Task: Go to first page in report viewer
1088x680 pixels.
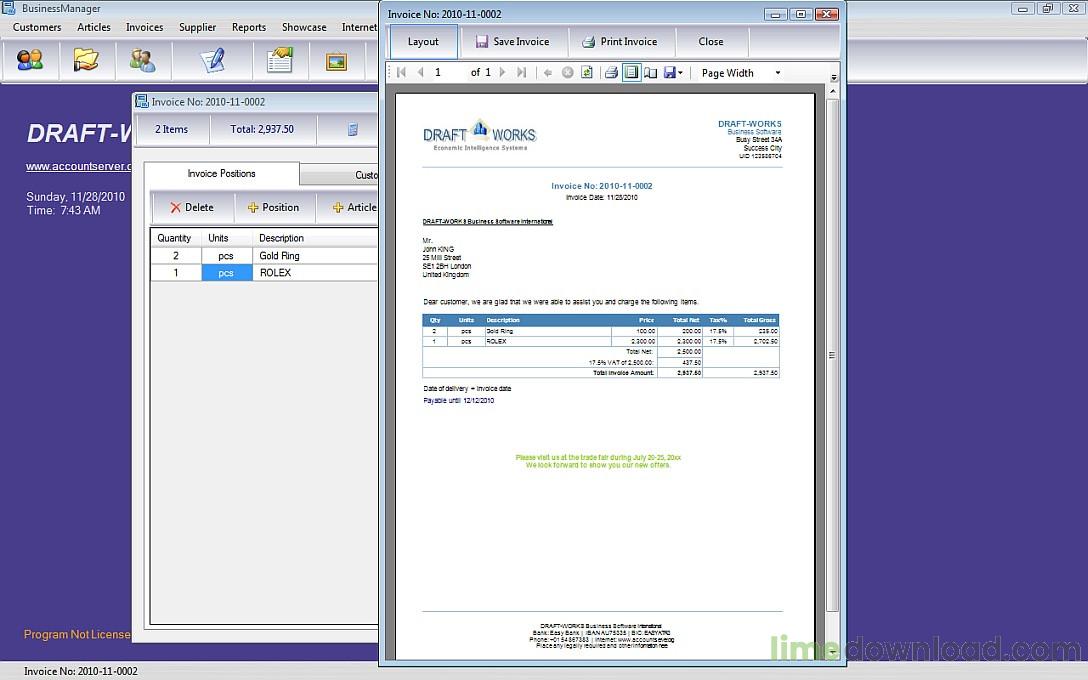Action: (x=401, y=72)
